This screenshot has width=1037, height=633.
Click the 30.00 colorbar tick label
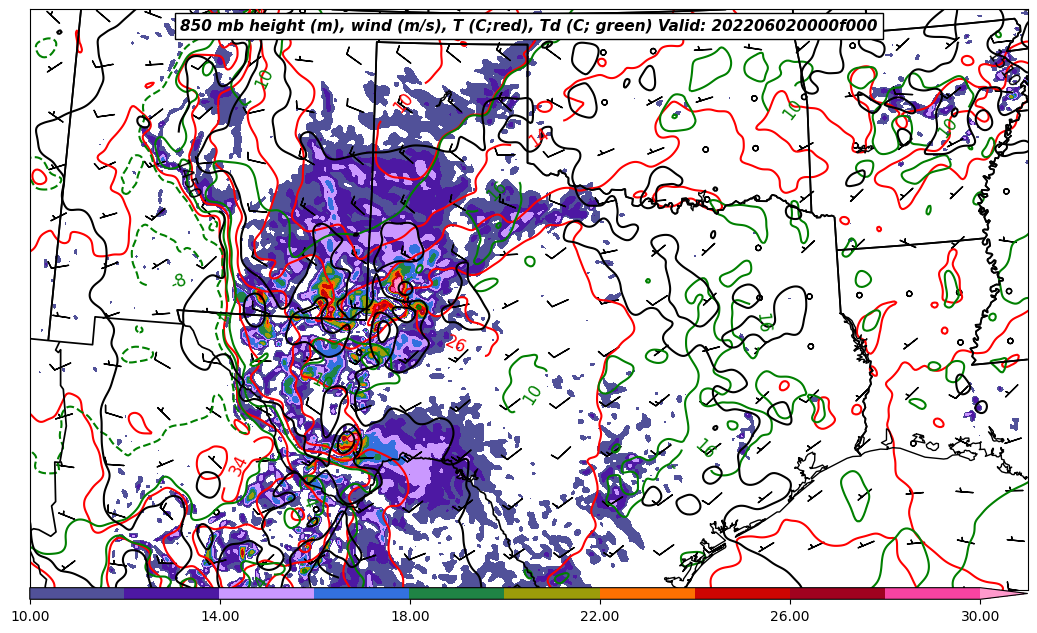click(x=980, y=616)
